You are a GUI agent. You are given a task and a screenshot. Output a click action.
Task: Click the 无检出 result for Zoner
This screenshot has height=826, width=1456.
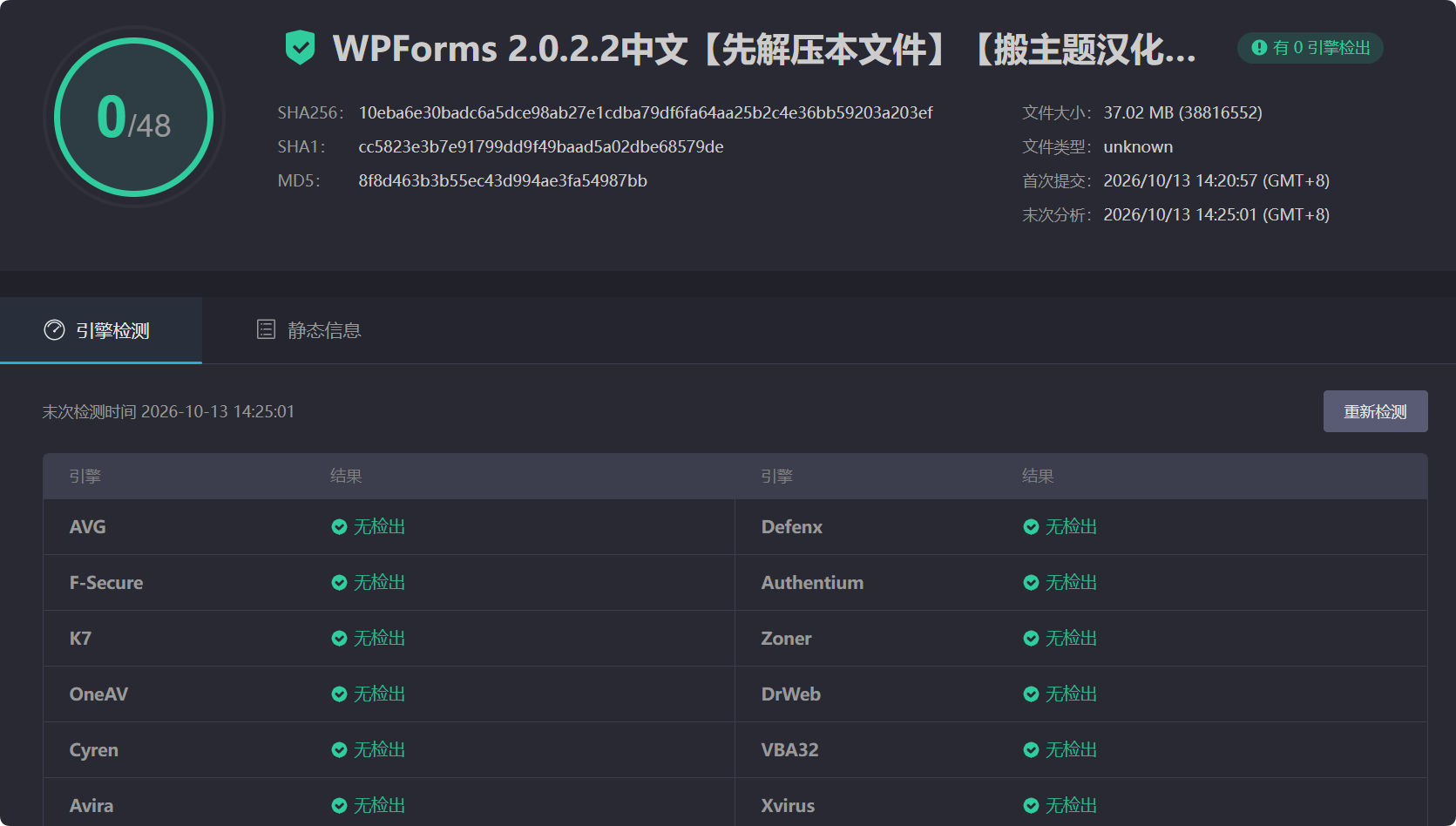point(1071,639)
